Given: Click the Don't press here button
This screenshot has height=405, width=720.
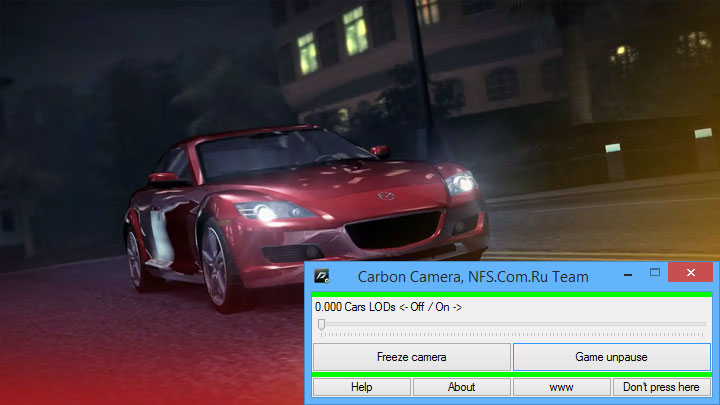Looking at the screenshot, I should [x=661, y=387].
